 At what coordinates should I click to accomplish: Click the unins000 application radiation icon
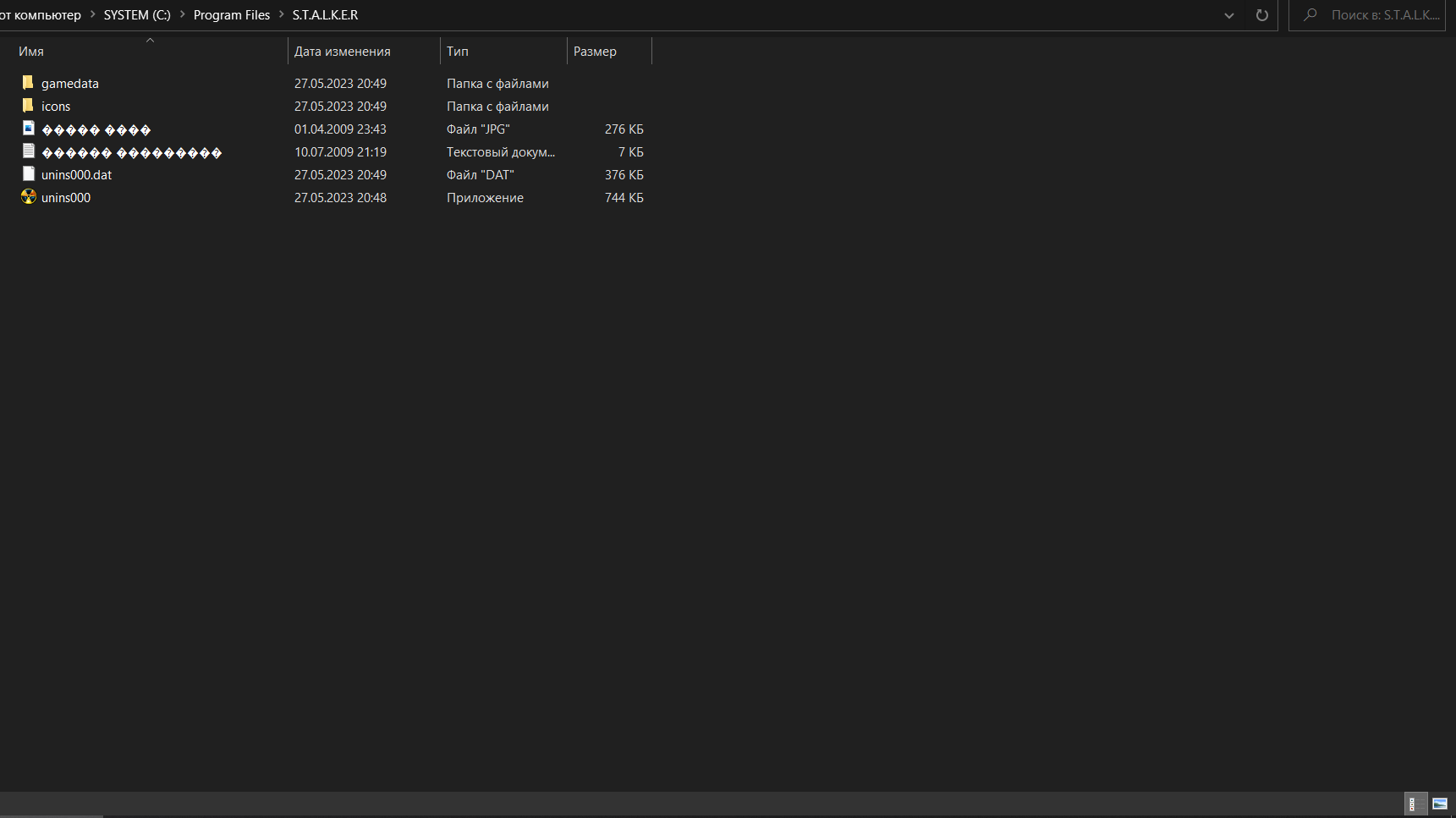pyautogui.click(x=28, y=197)
